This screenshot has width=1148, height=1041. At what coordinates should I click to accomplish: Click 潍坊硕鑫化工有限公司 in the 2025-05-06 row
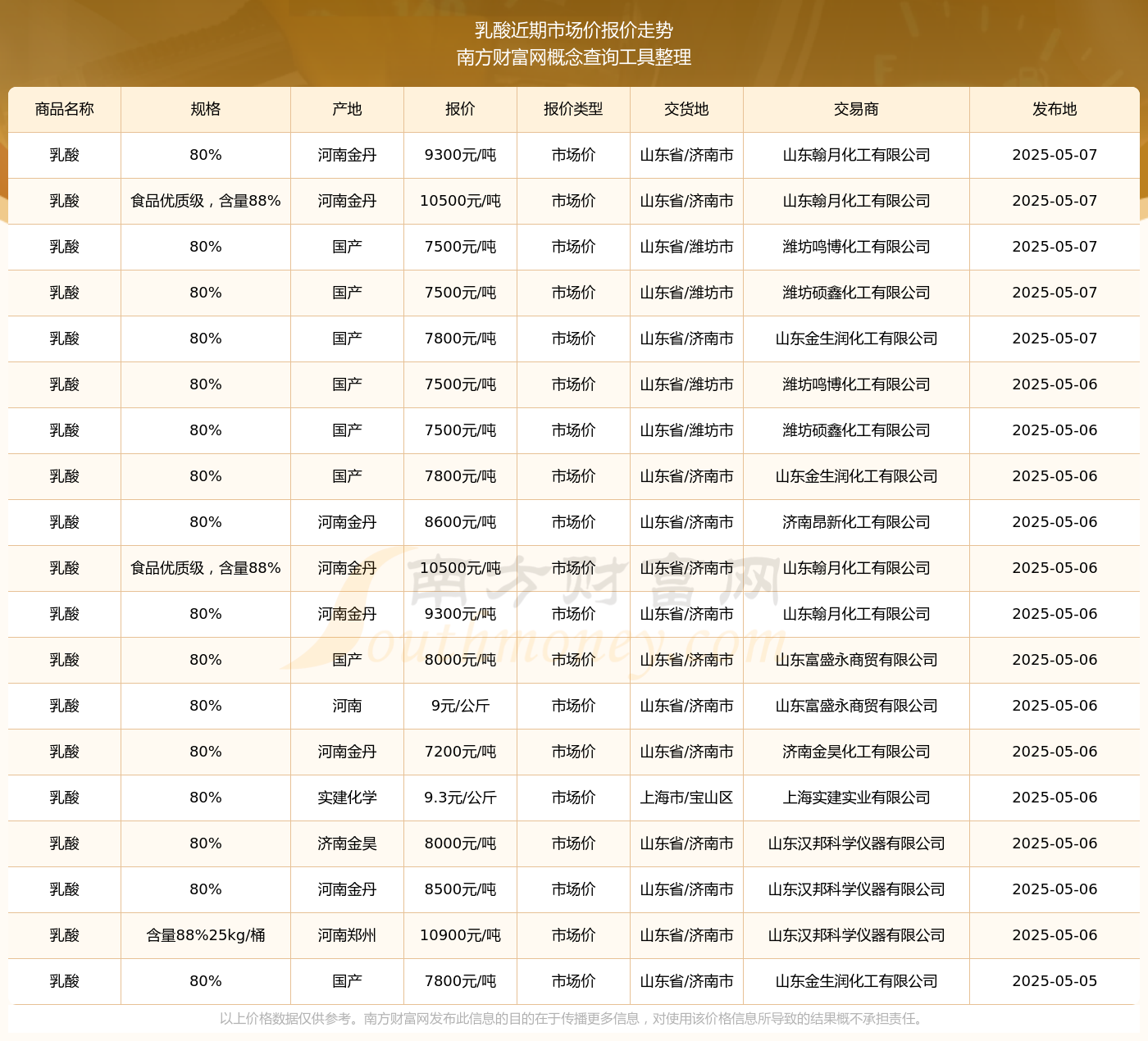coord(856,430)
